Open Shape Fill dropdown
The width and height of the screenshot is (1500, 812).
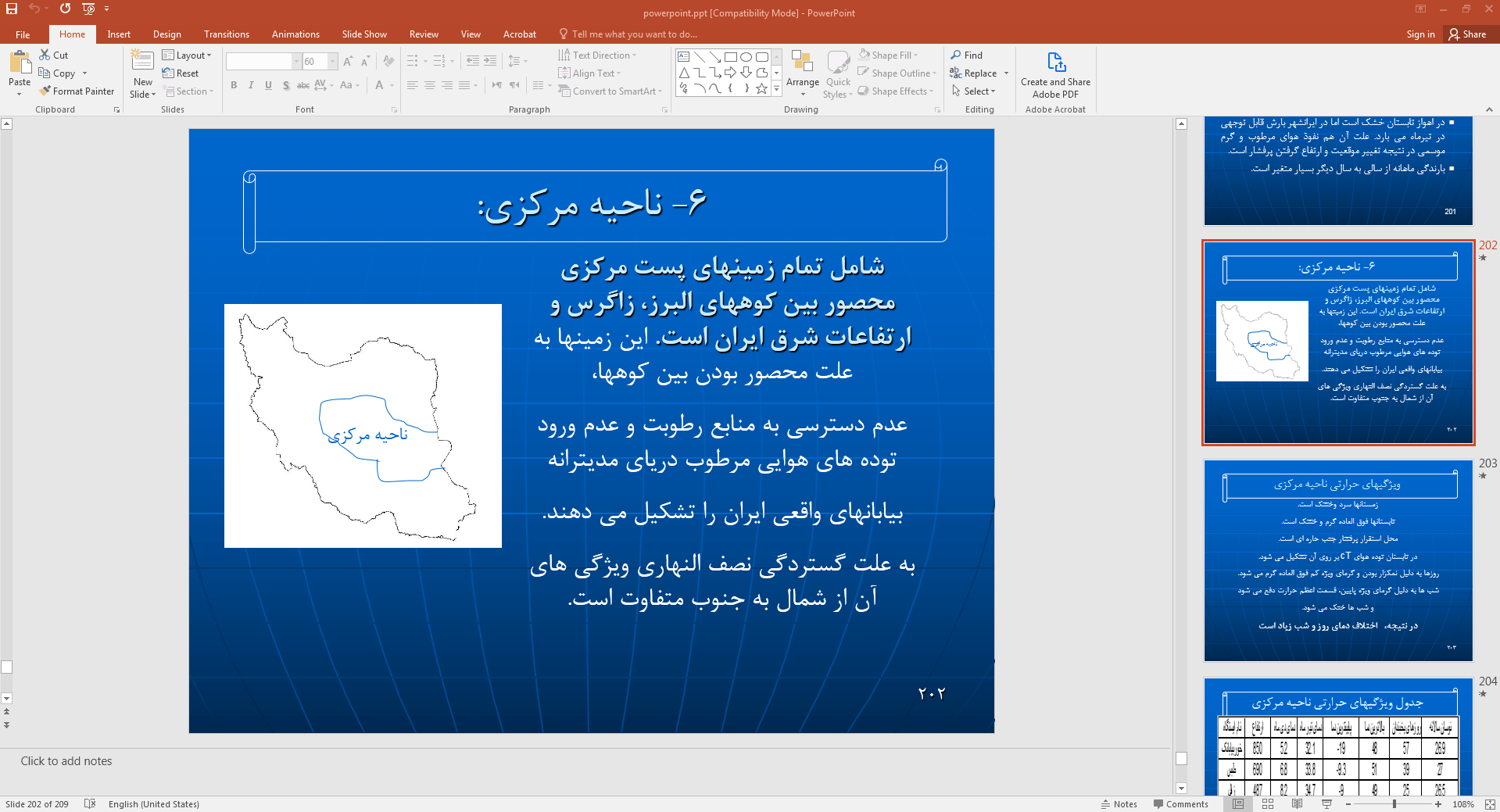(889, 55)
